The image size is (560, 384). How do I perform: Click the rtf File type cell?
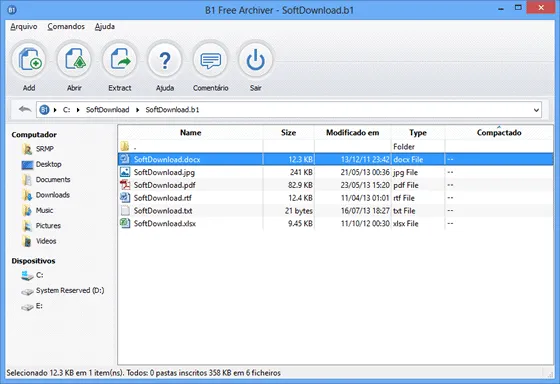click(404, 198)
